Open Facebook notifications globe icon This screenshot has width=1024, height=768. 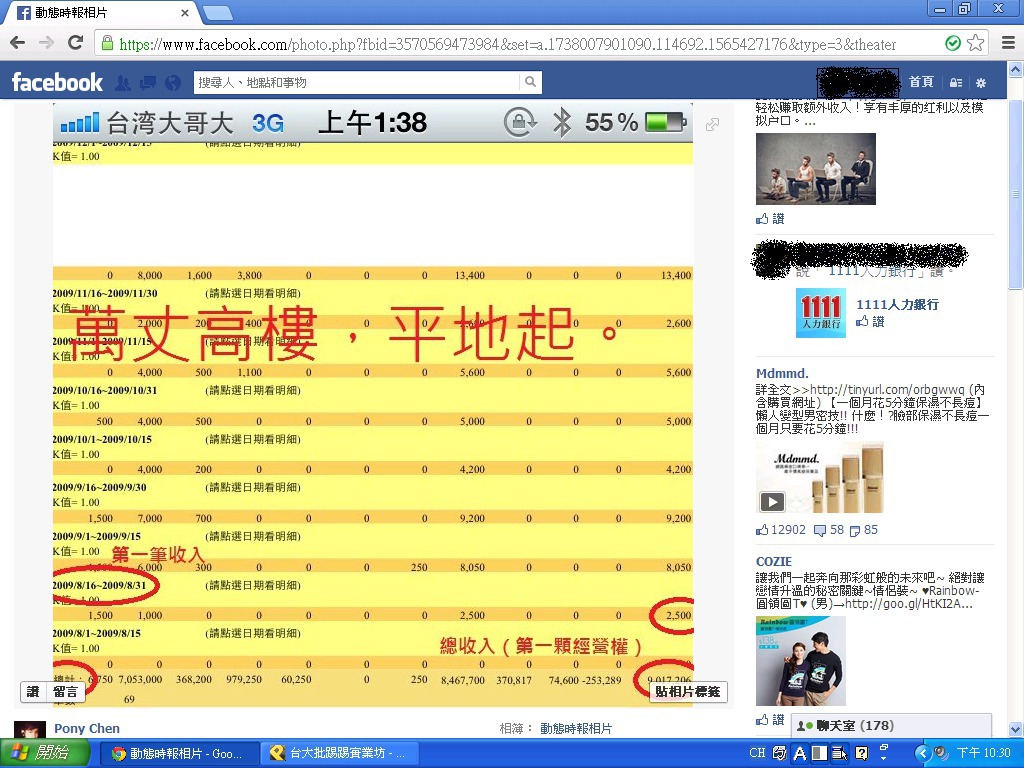pos(173,82)
